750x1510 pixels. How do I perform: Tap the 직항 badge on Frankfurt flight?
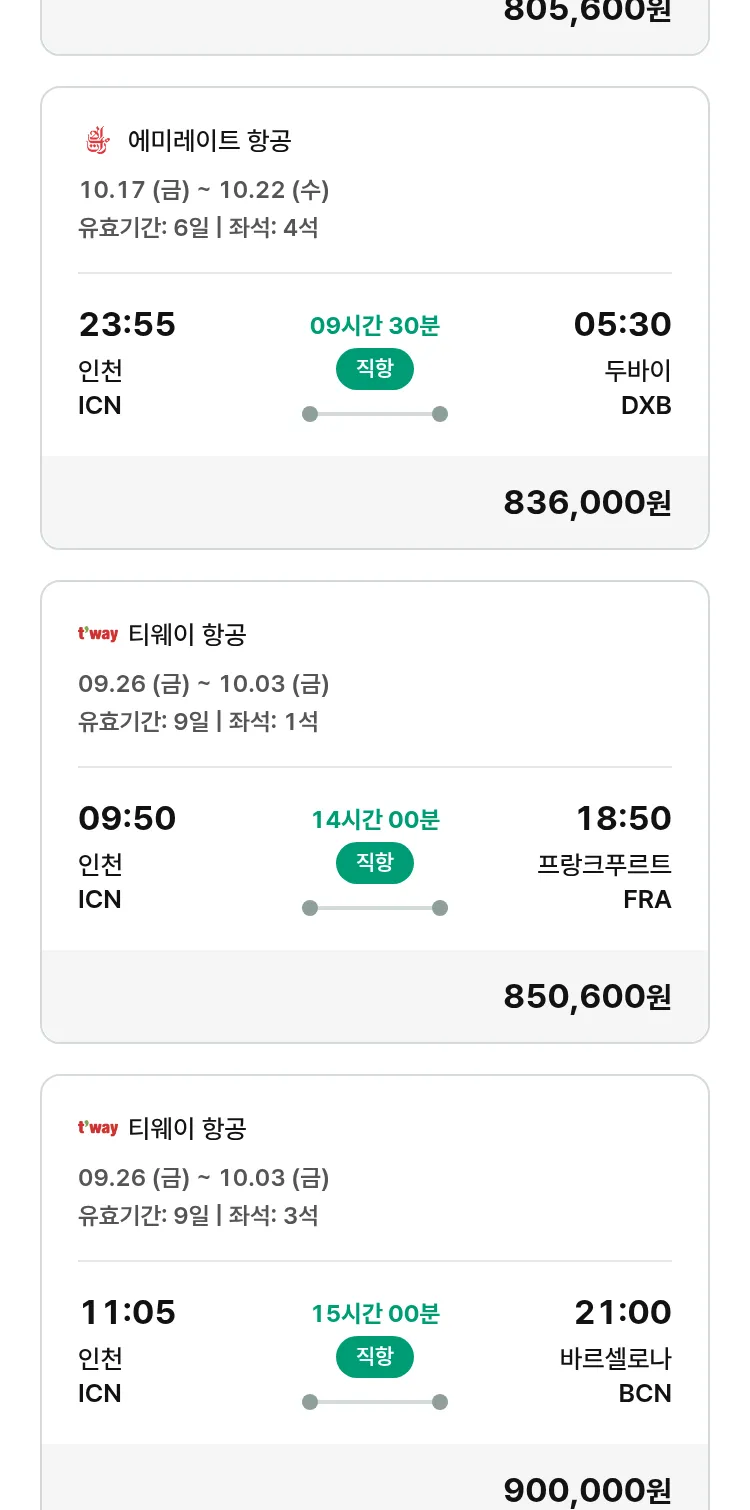tap(375, 863)
